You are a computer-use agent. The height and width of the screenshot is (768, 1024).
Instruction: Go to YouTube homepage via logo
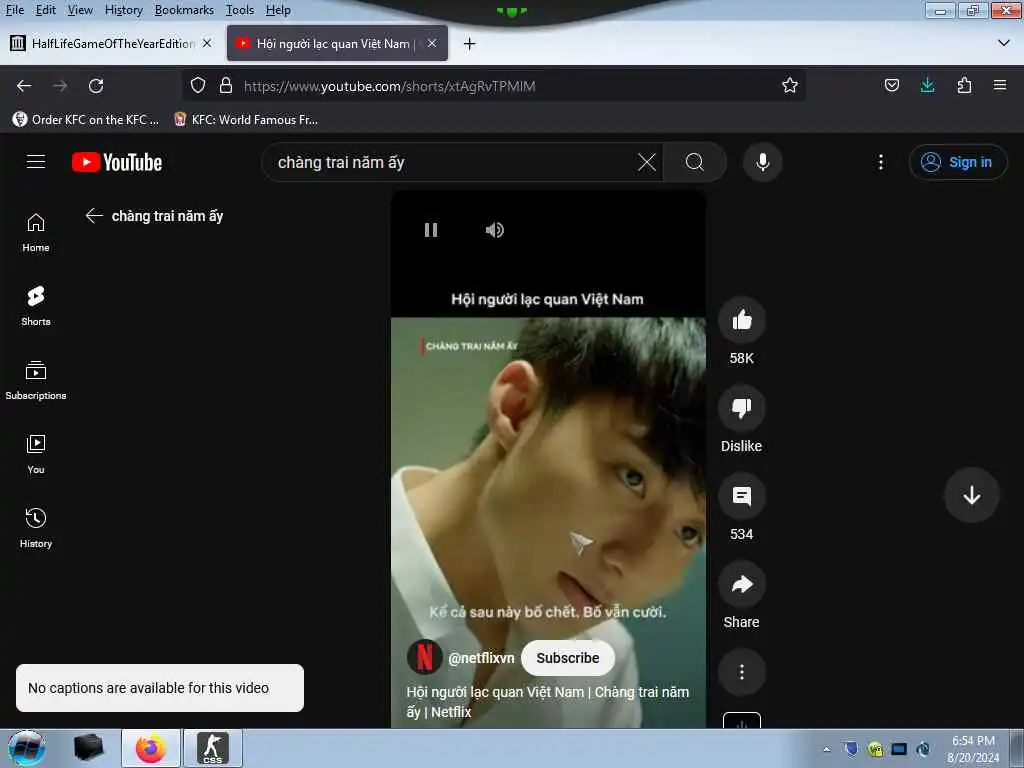click(117, 162)
